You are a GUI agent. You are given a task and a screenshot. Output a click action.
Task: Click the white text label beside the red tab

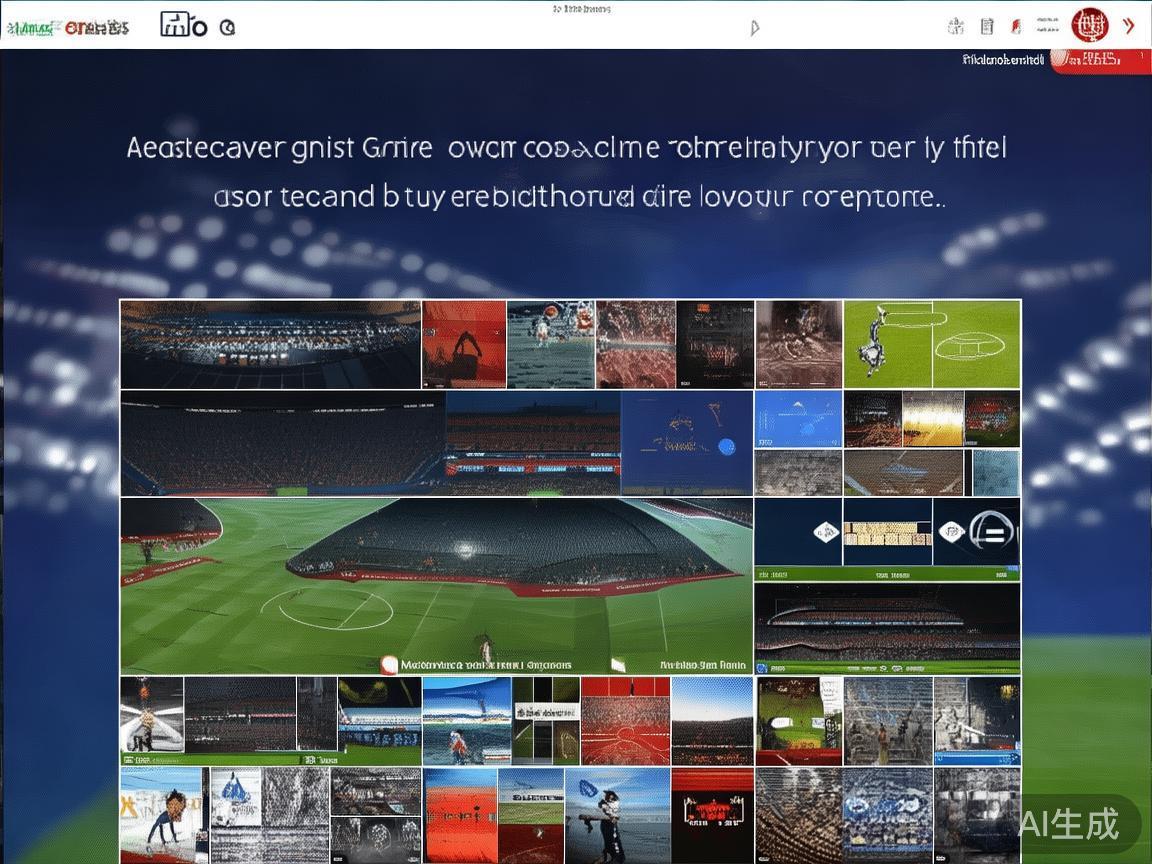(1002, 60)
